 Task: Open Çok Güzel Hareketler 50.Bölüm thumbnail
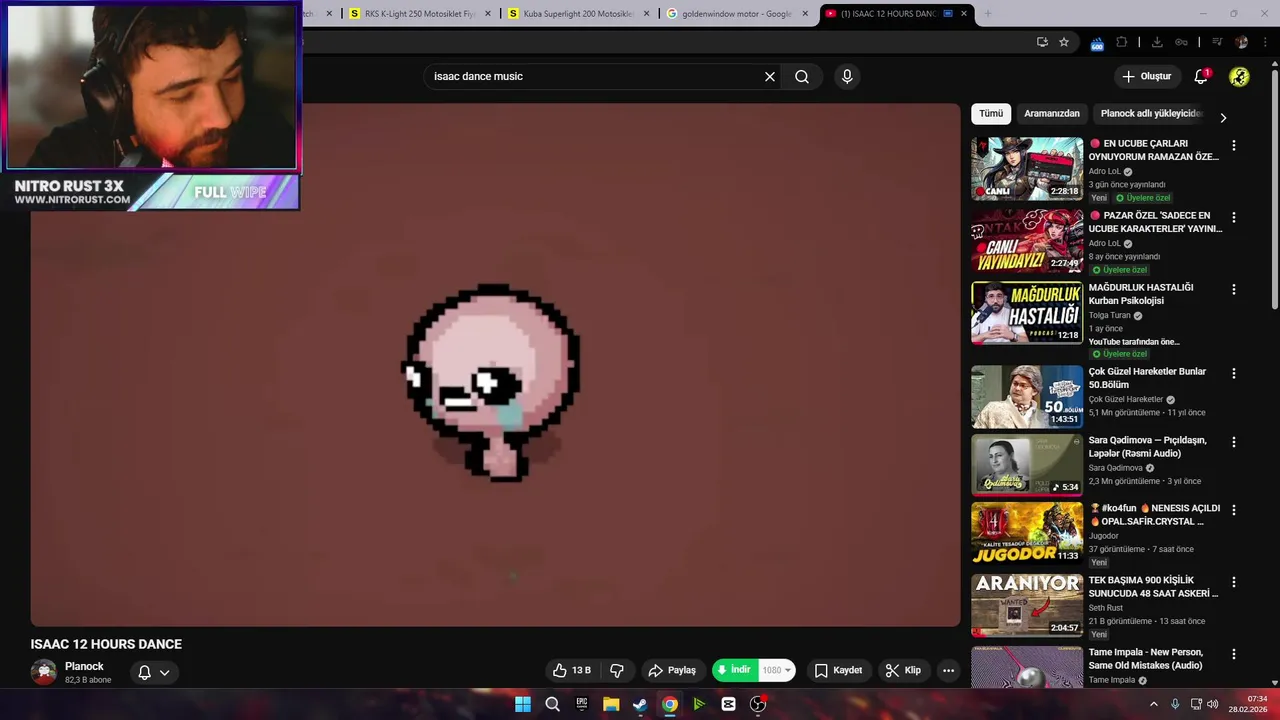[1027, 397]
